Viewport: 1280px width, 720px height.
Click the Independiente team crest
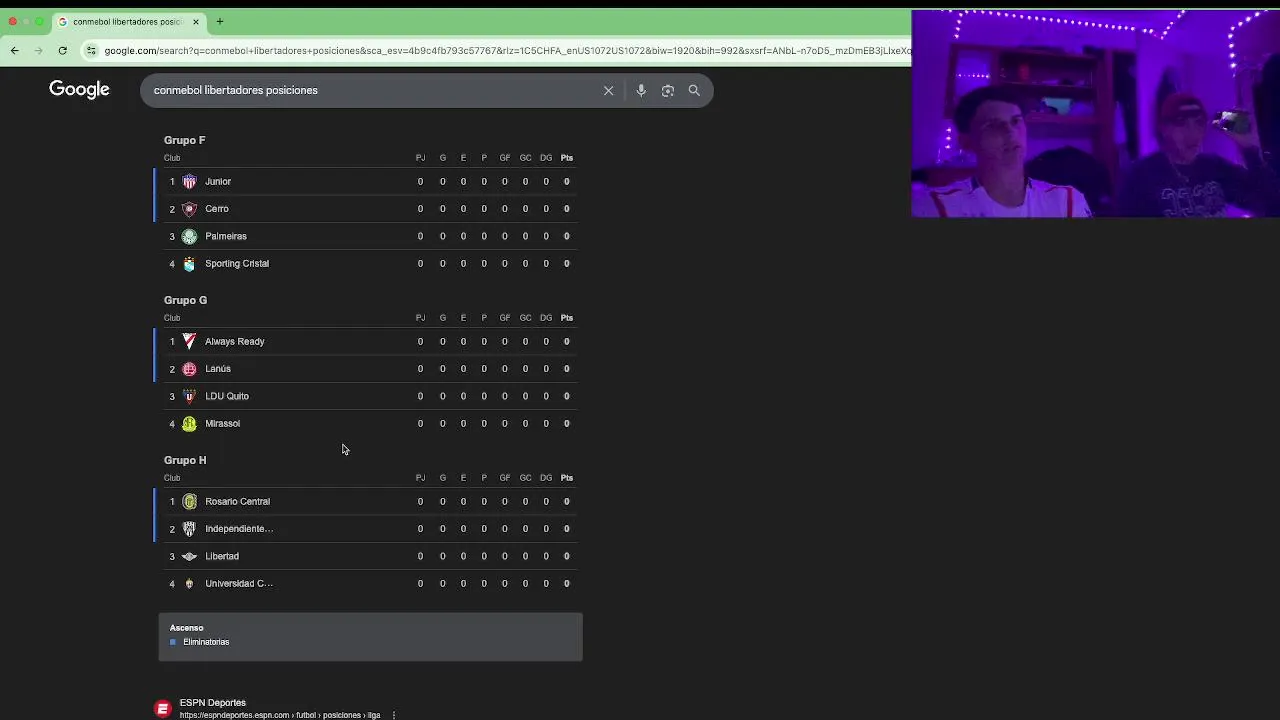189,529
